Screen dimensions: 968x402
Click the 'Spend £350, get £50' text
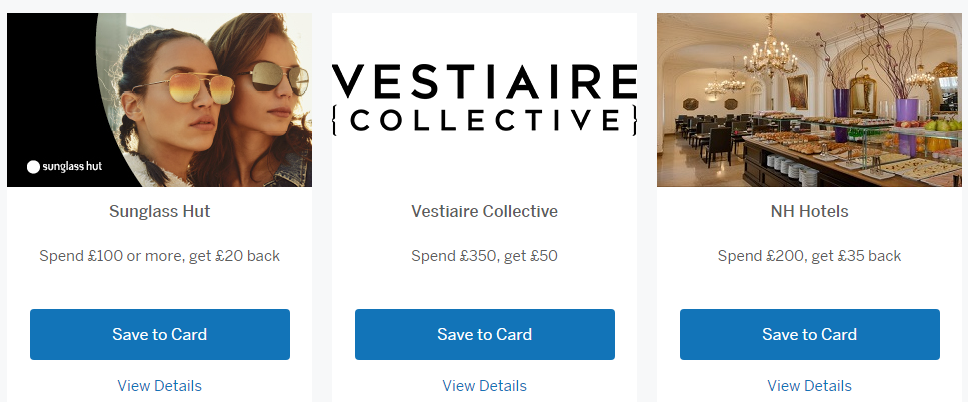(x=484, y=256)
